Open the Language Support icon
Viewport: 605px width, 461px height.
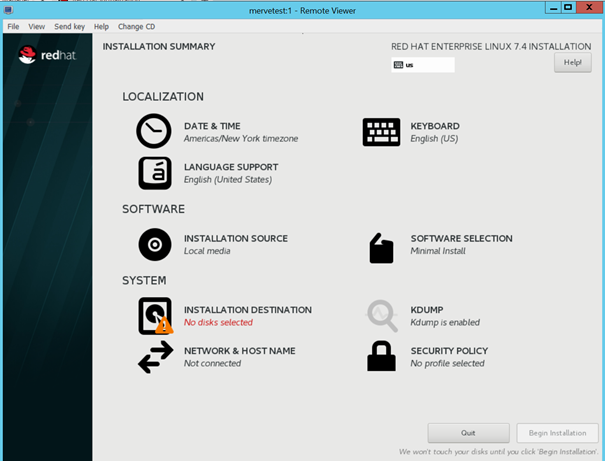[155, 173]
